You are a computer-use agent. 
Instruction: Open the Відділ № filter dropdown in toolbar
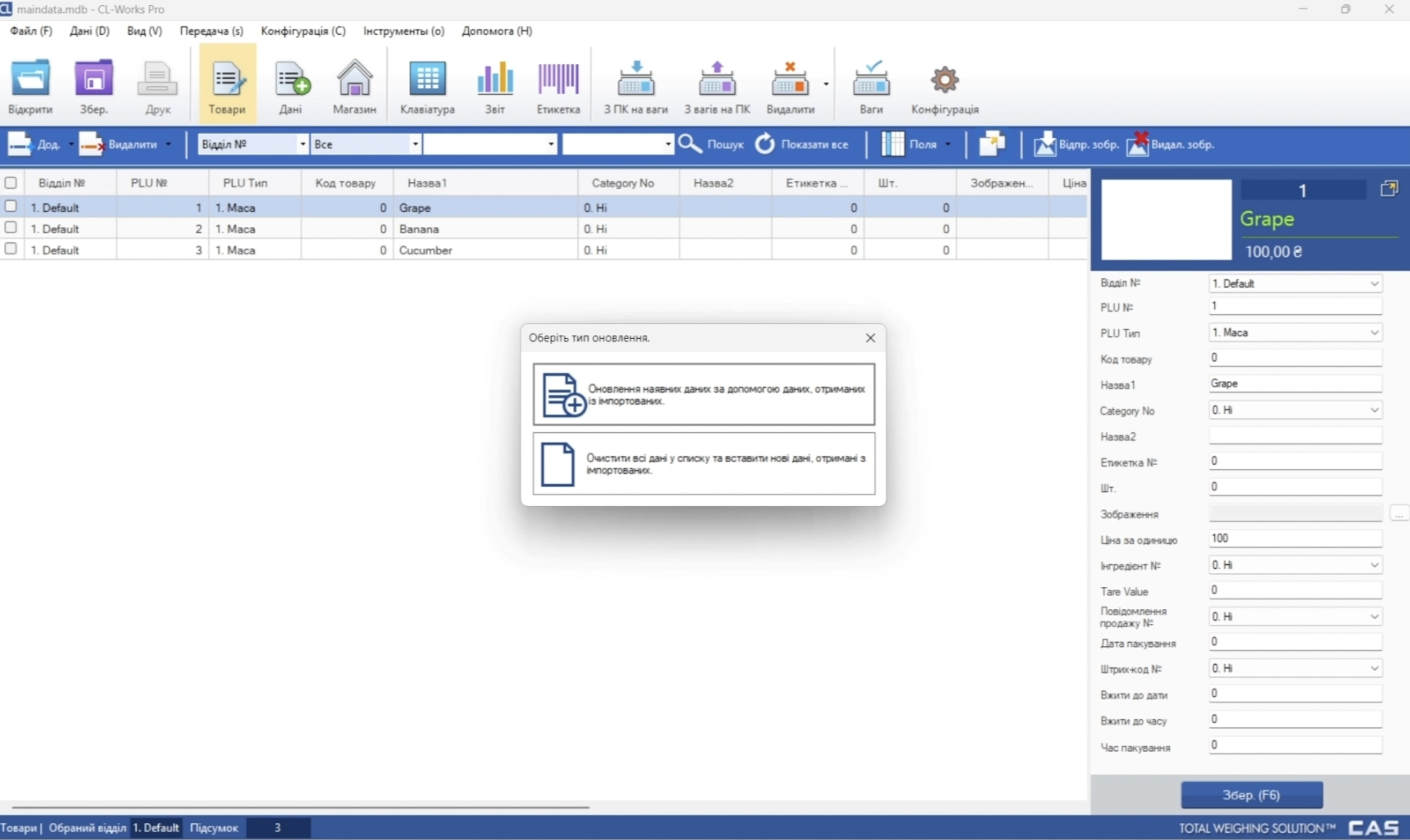tap(303, 144)
